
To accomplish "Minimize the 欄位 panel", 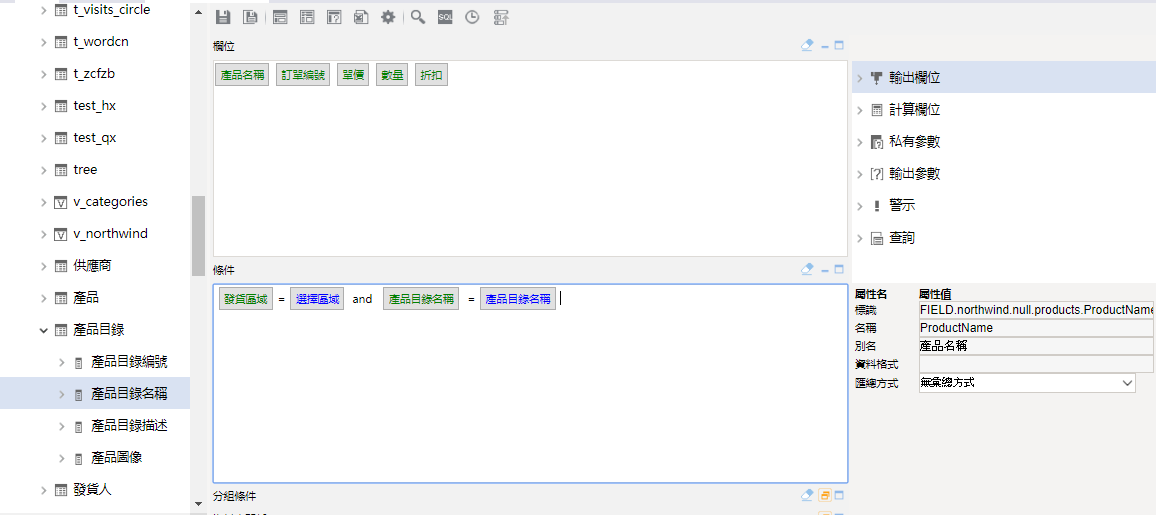I will (825, 45).
